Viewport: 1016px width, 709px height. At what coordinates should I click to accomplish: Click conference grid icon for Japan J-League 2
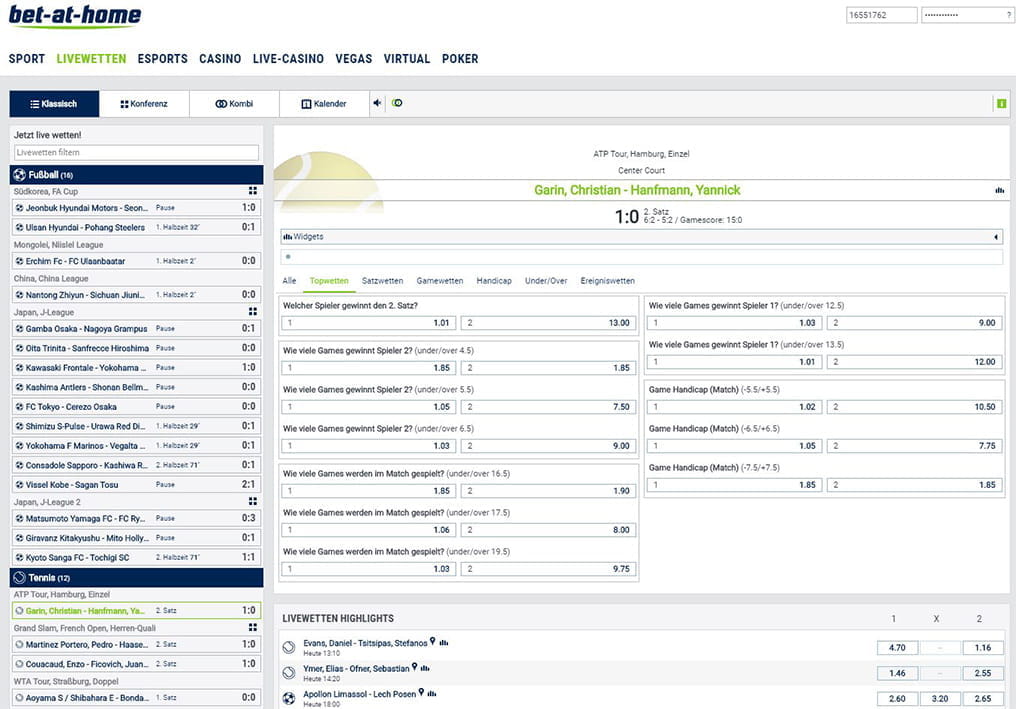pos(253,501)
